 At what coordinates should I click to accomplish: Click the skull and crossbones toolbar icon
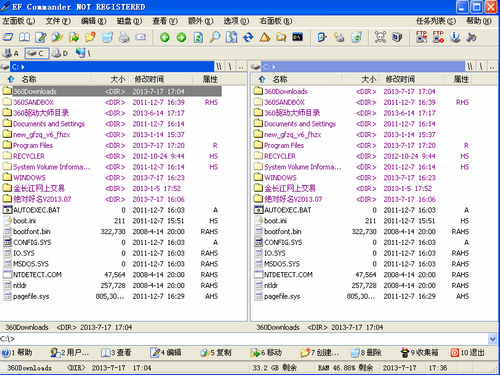click(380, 37)
